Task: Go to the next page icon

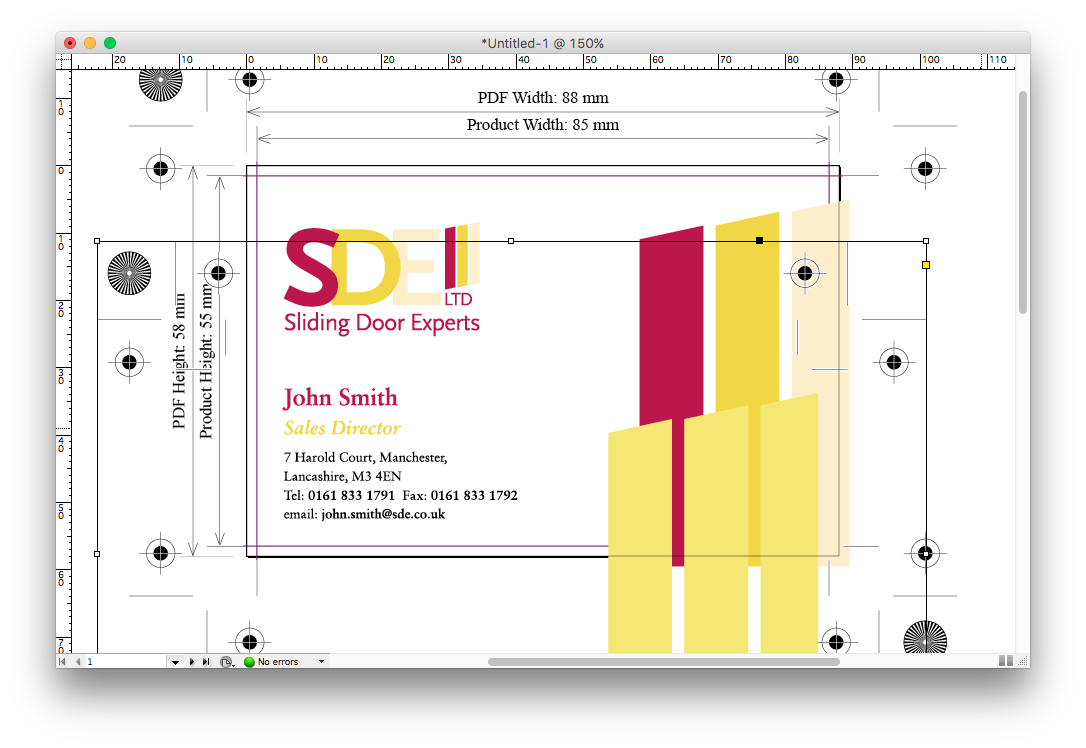Action: (191, 661)
